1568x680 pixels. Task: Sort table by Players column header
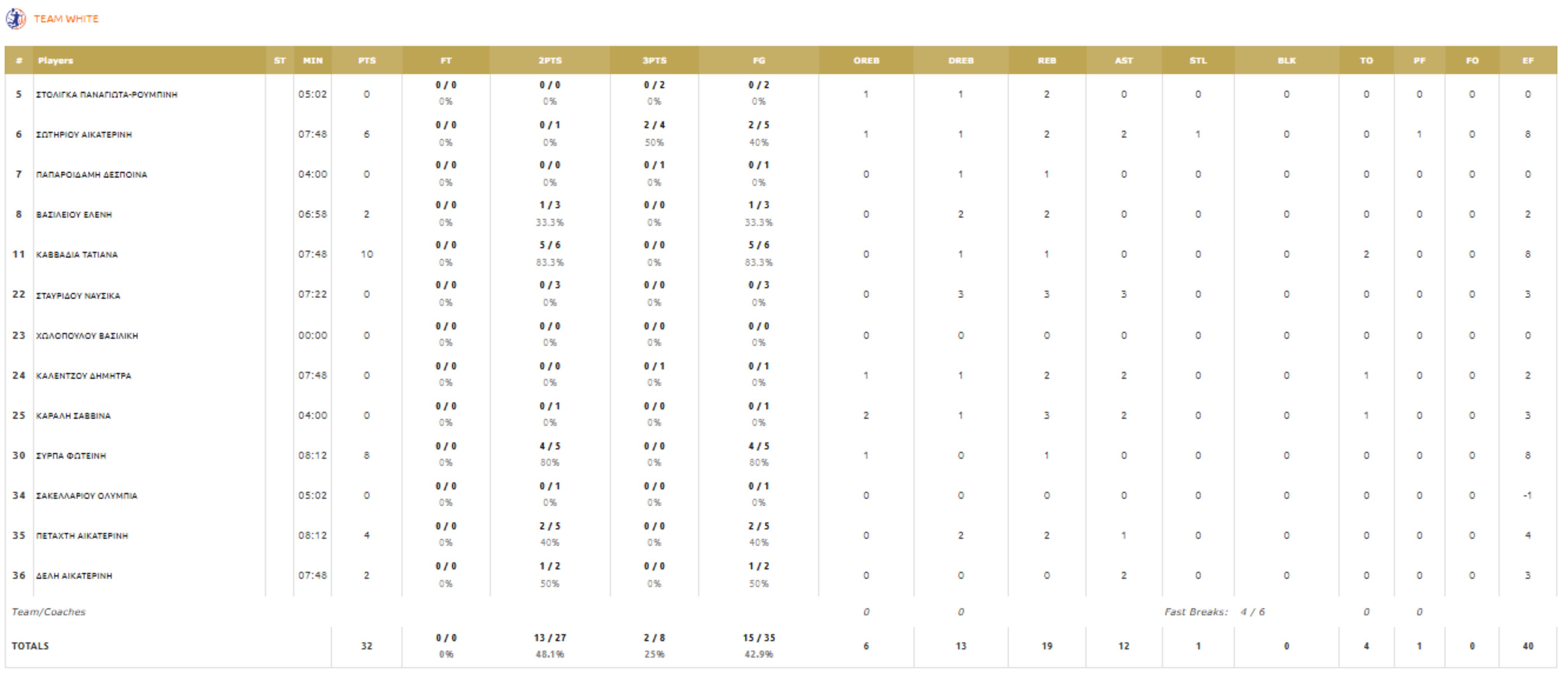click(x=55, y=60)
